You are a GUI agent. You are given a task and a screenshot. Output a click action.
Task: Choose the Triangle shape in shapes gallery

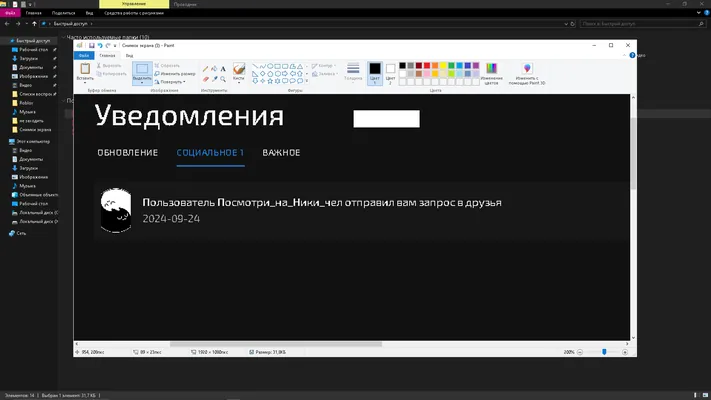300,66
